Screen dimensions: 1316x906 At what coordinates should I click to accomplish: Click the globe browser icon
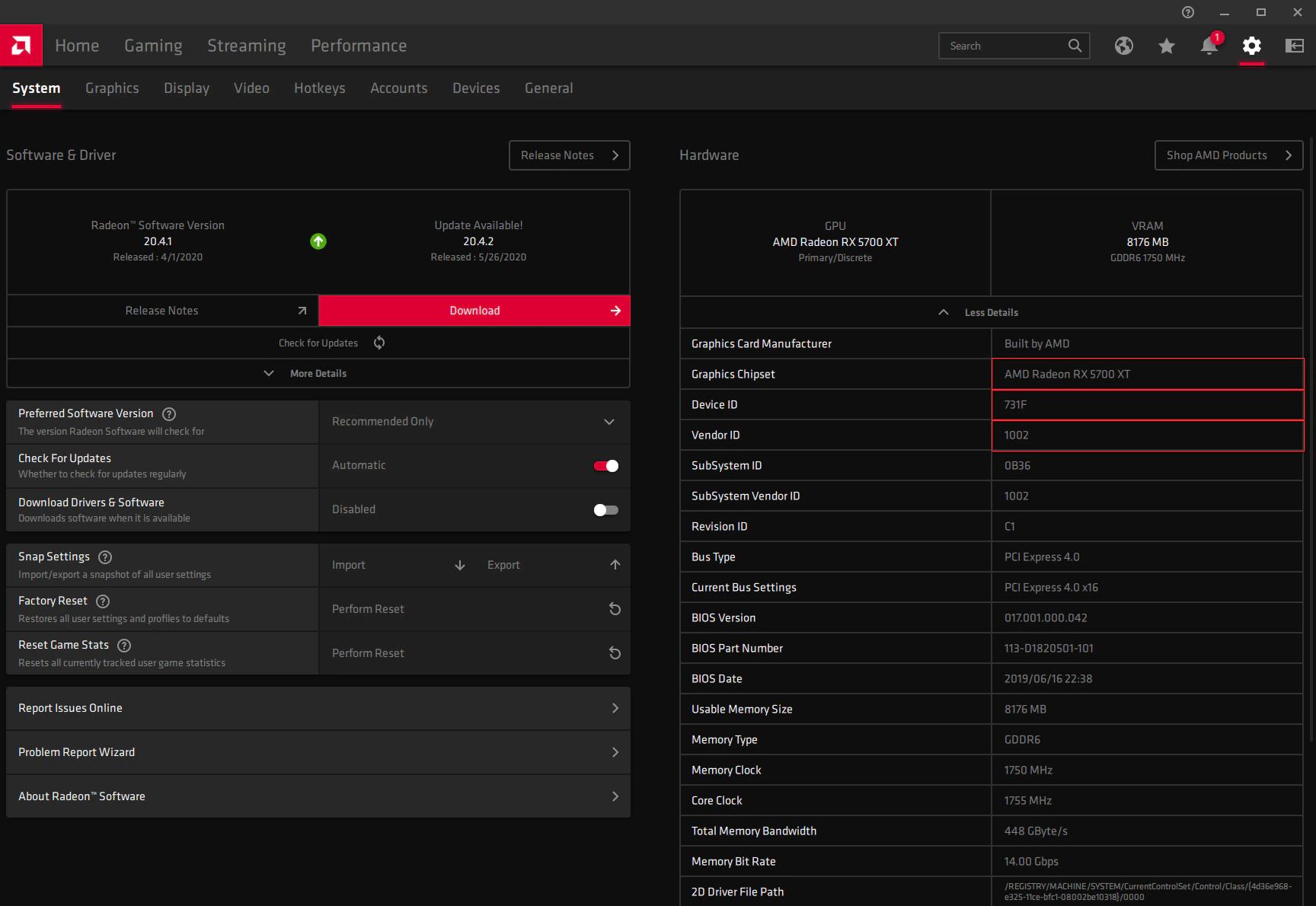(1123, 46)
